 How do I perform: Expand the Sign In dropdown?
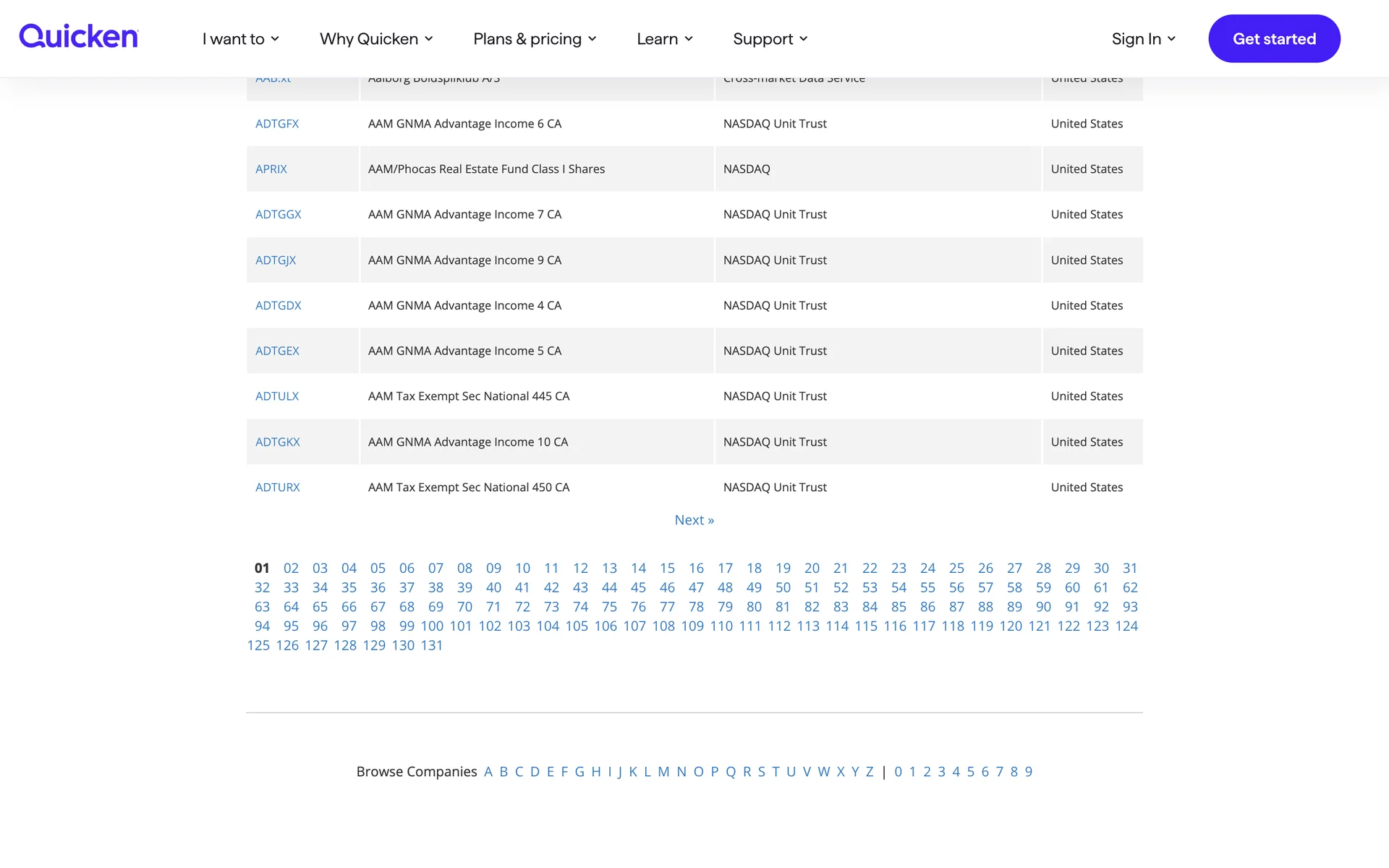(x=1143, y=39)
